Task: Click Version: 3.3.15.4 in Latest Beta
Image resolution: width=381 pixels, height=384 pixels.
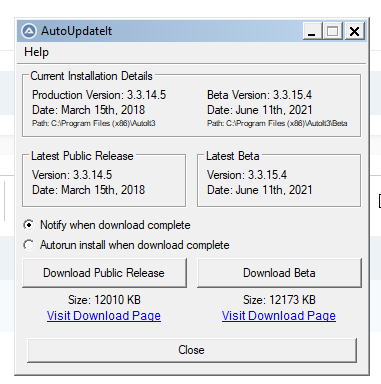Action: tap(247, 175)
